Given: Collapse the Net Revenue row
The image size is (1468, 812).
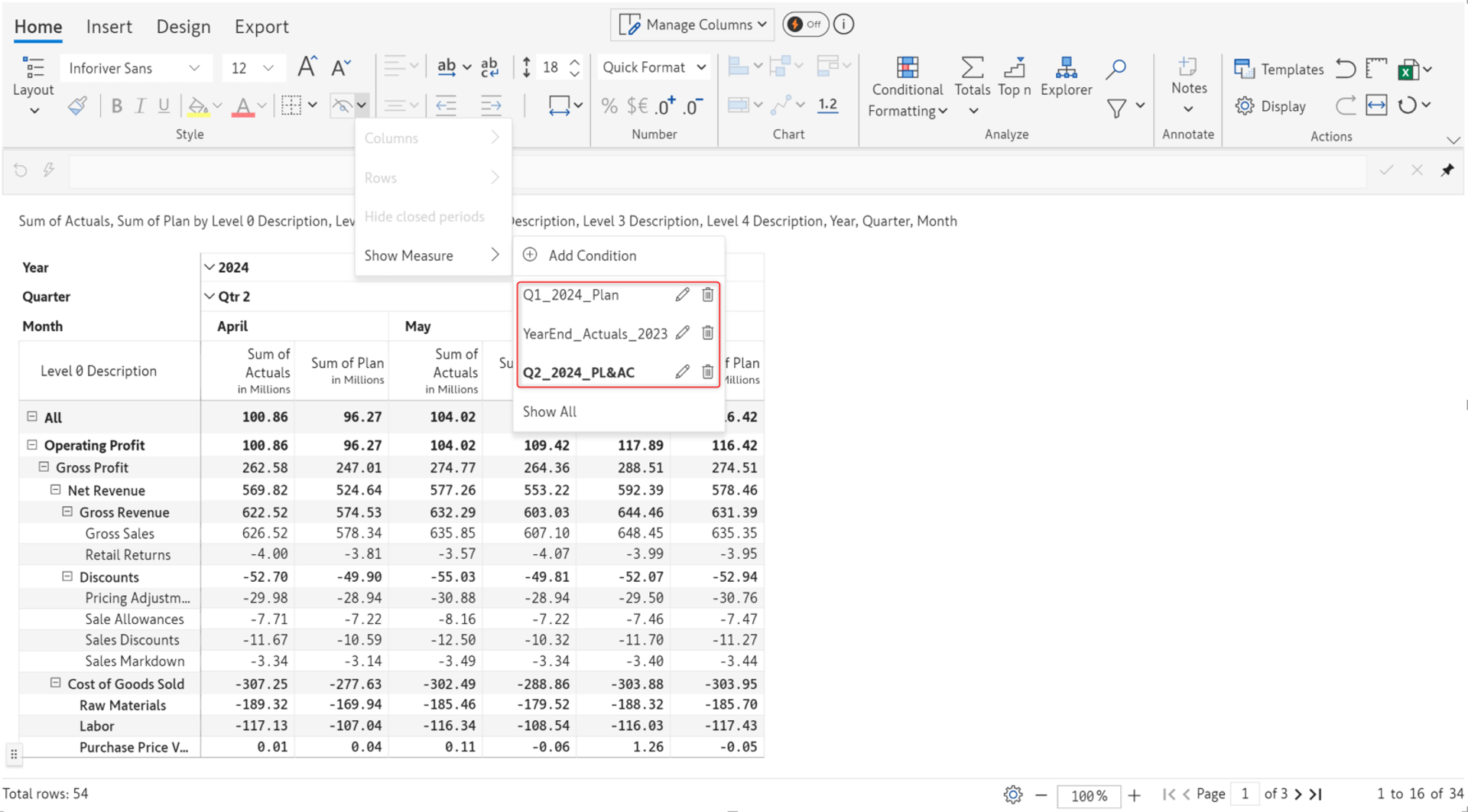Looking at the screenshot, I should coord(55,489).
